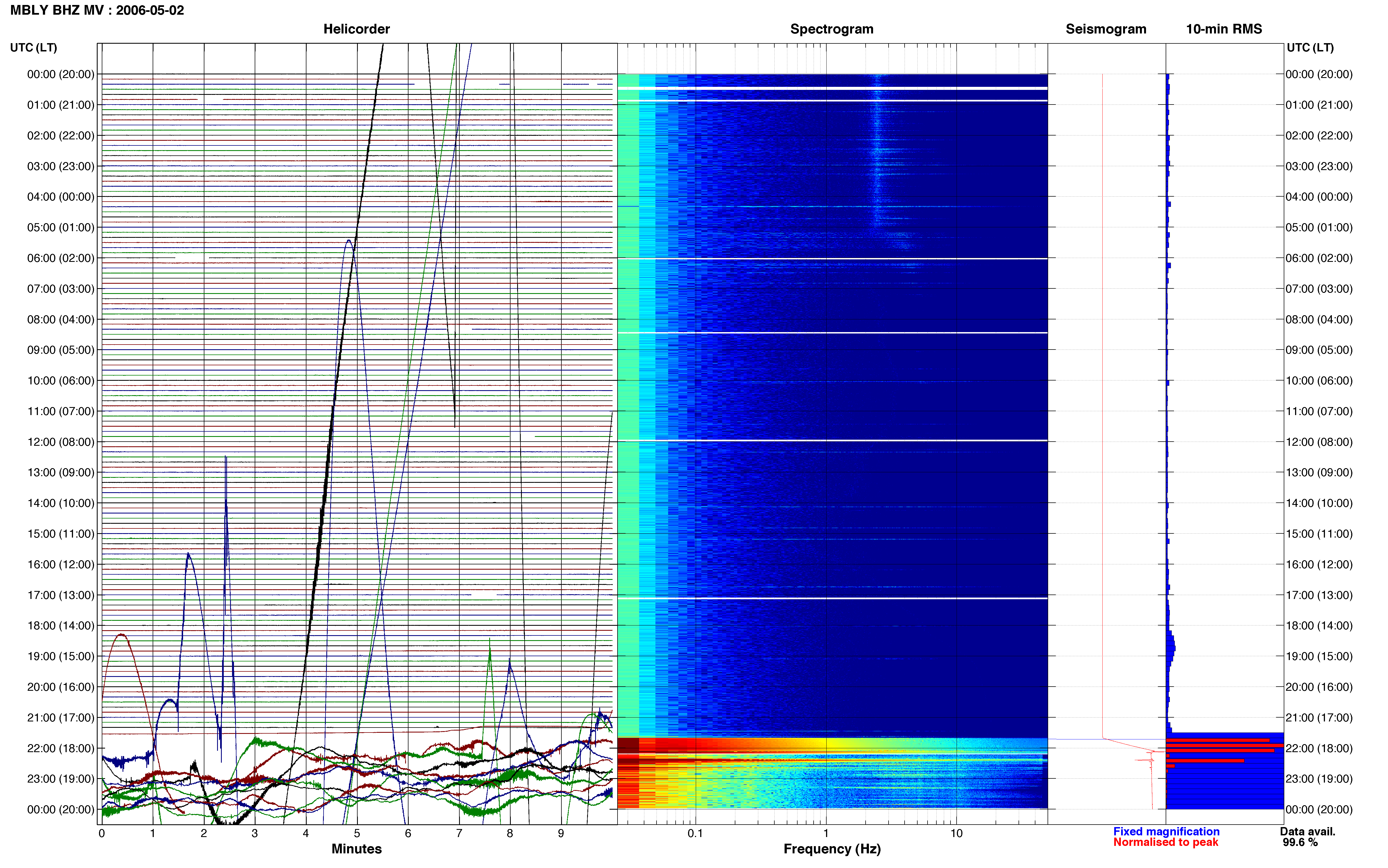Image resolution: width=1388 pixels, height=868 pixels.
Task: Click minute tick label '5' on helicorder axis
Action: (x=357, y=833)
